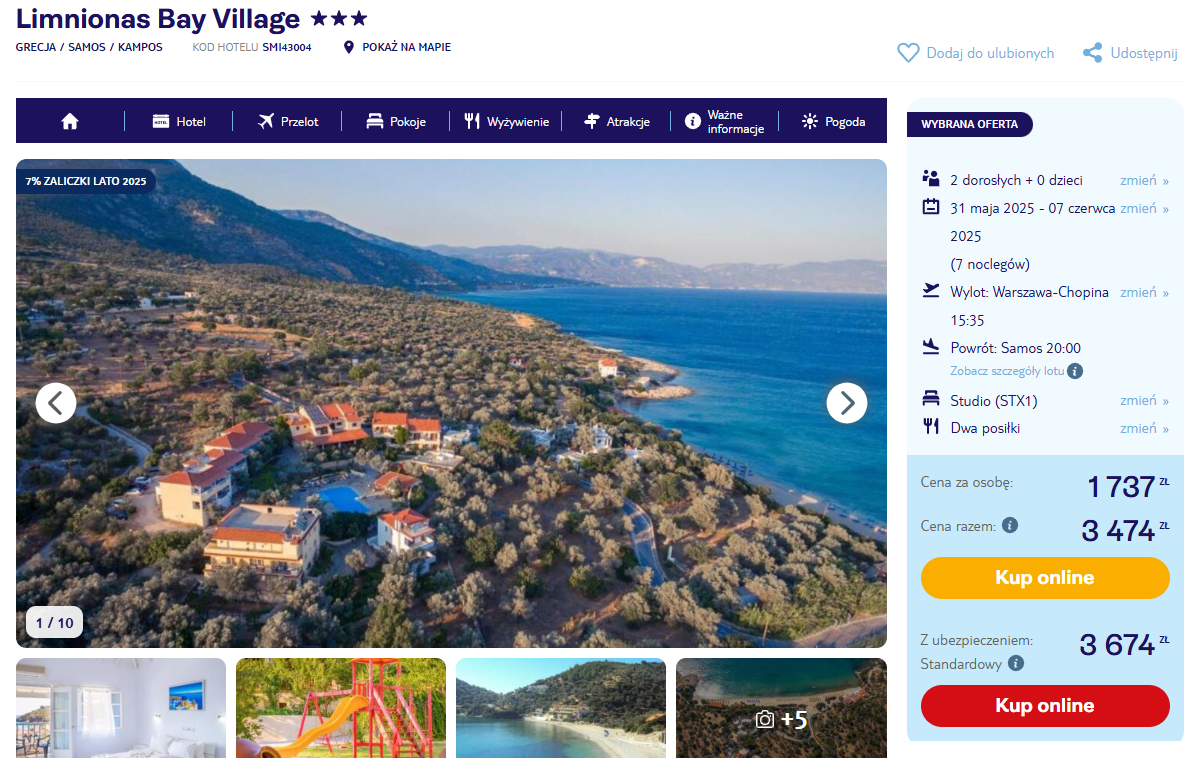Open gallery thumbnail showing +5 photos

click(x=781, y=708)
